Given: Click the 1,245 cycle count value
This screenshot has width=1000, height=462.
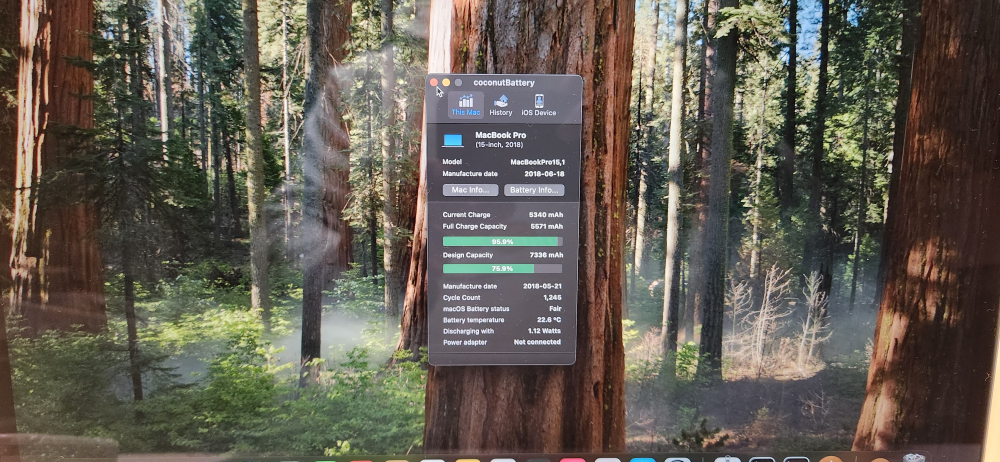Looking at the screenshot, I should coord(552,297).
